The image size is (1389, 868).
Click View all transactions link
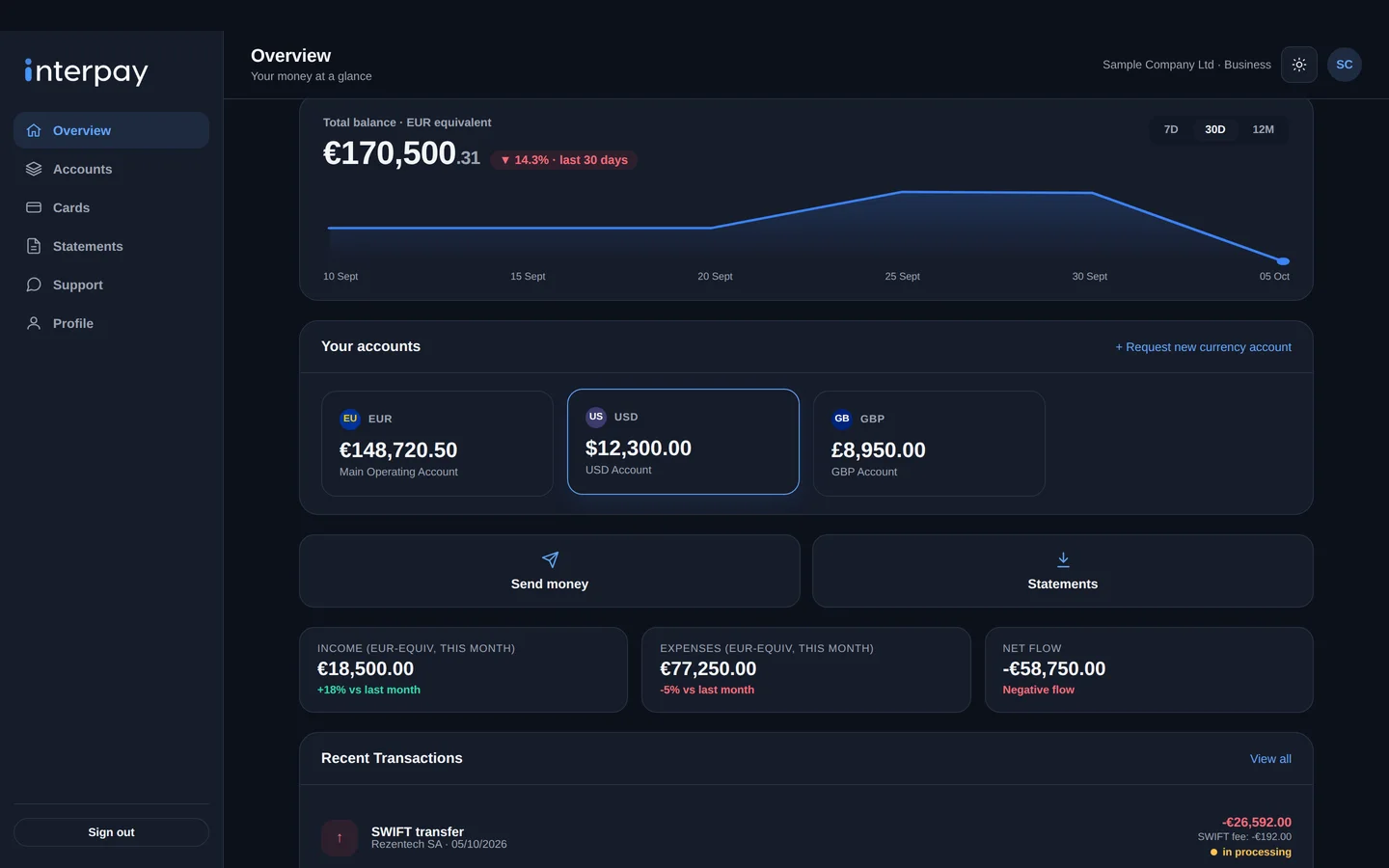(x=1270, y=759)
